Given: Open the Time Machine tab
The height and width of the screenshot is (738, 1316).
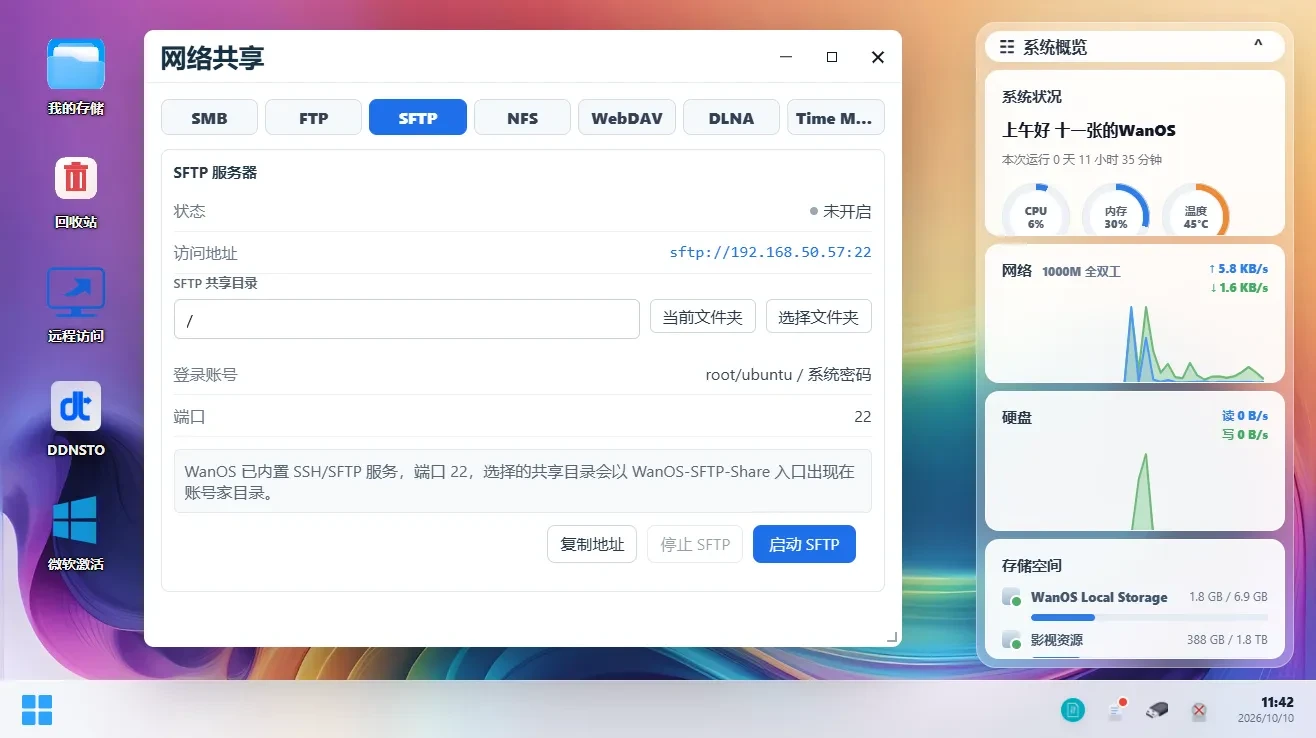Looking at the screenshot, I should [835, 117].
